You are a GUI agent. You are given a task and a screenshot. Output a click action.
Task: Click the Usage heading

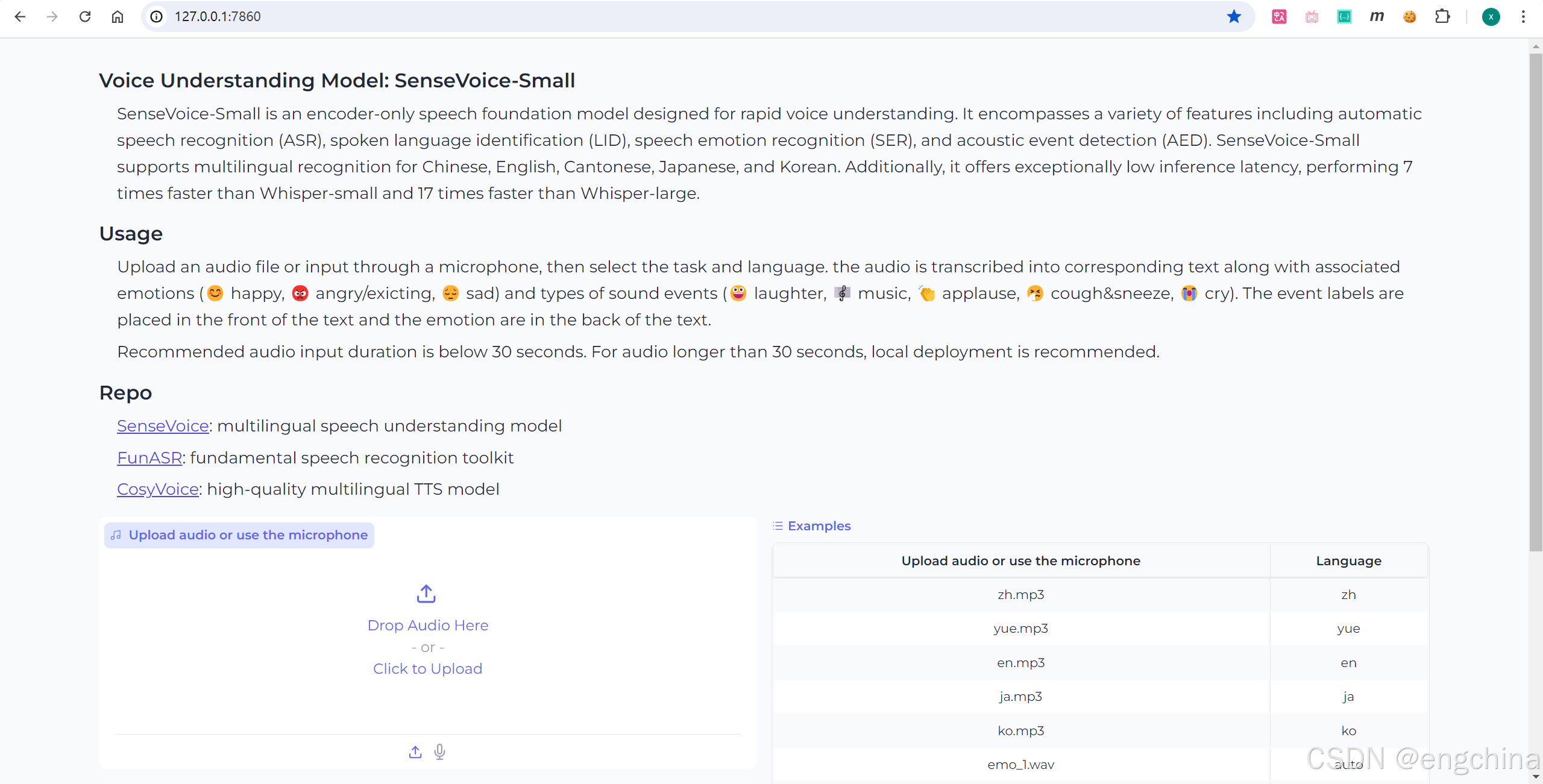(131, 234)
